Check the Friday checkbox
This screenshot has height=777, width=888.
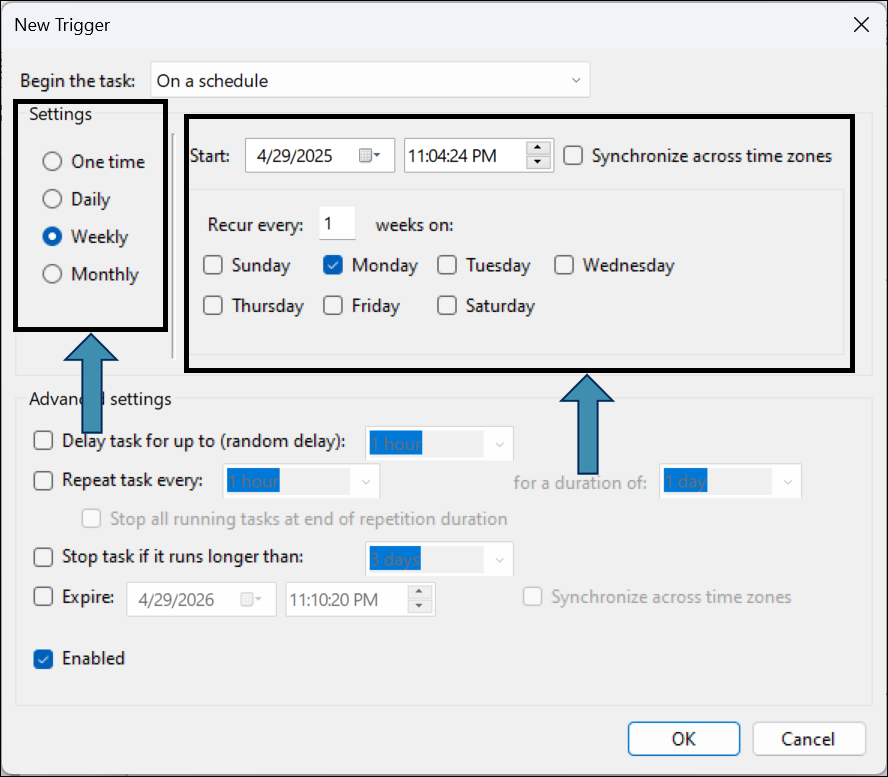click(334, 306)
